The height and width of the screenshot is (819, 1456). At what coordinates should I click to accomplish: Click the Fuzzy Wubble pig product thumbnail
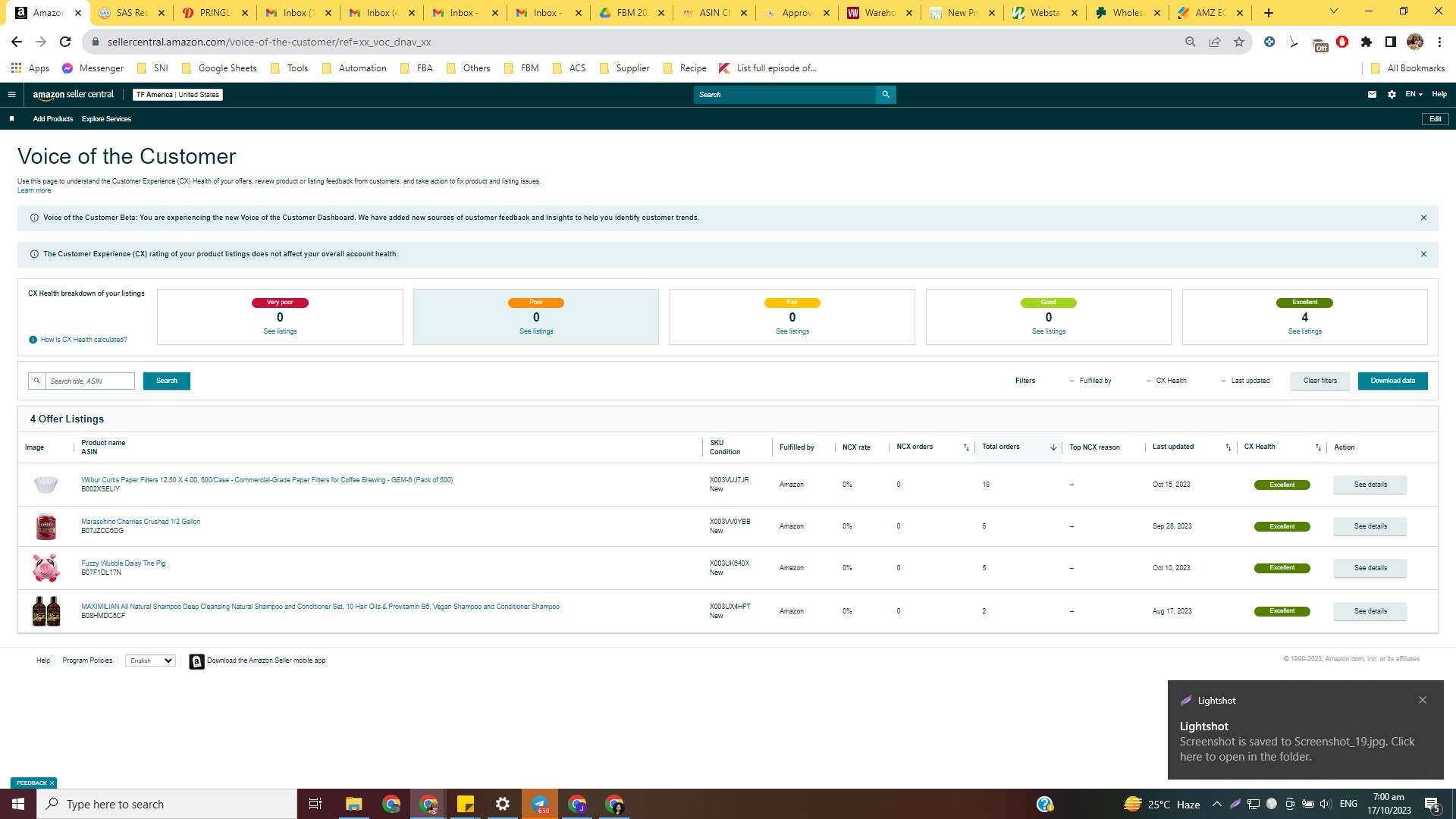[x=45, y=568]
